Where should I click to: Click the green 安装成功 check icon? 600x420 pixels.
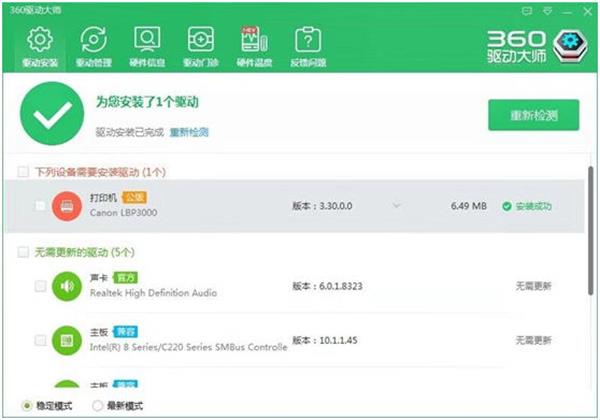point(507,207)
